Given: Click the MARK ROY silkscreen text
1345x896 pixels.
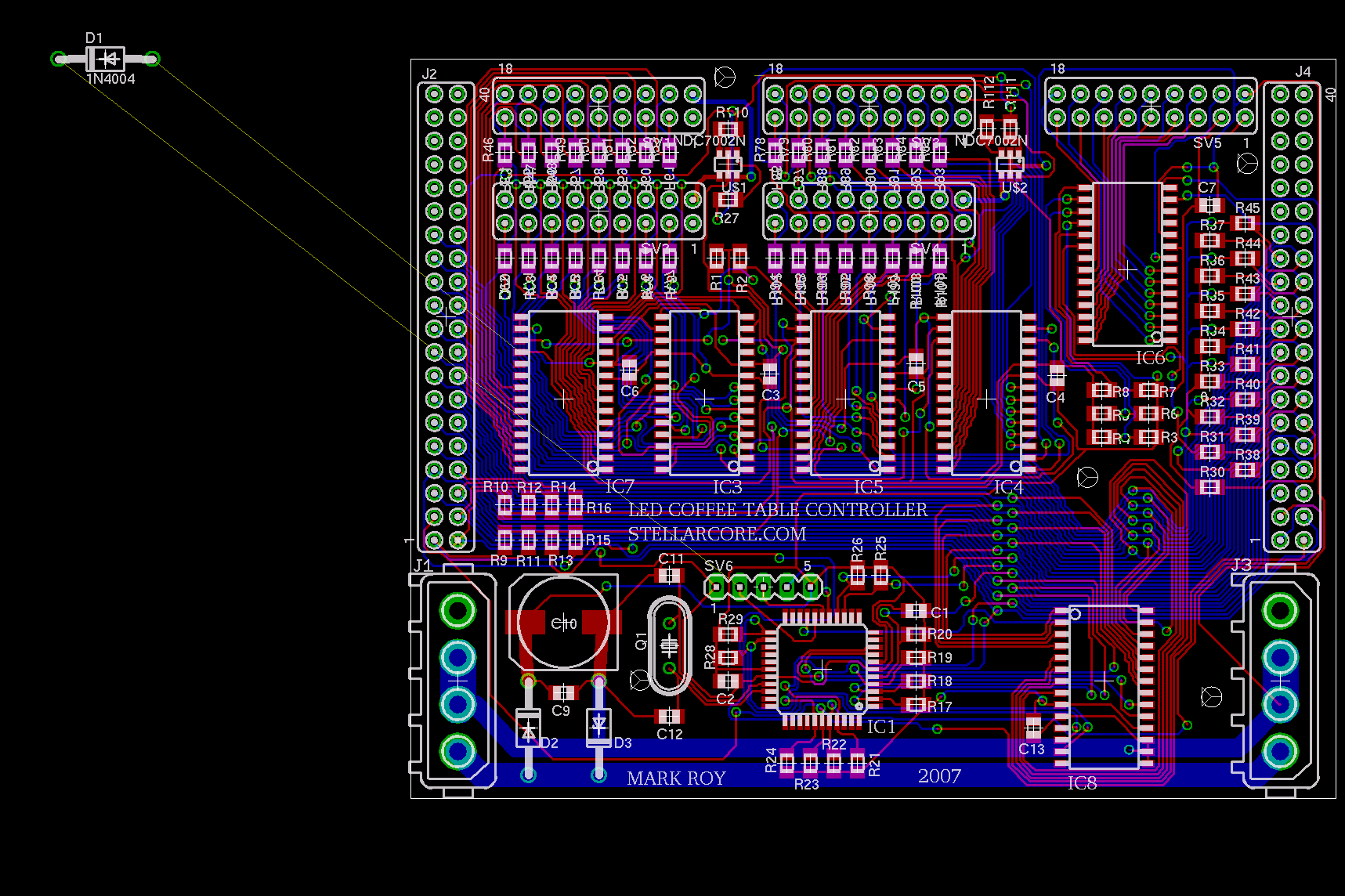Looking at the screenshot, I should click(x=676, y=779).
